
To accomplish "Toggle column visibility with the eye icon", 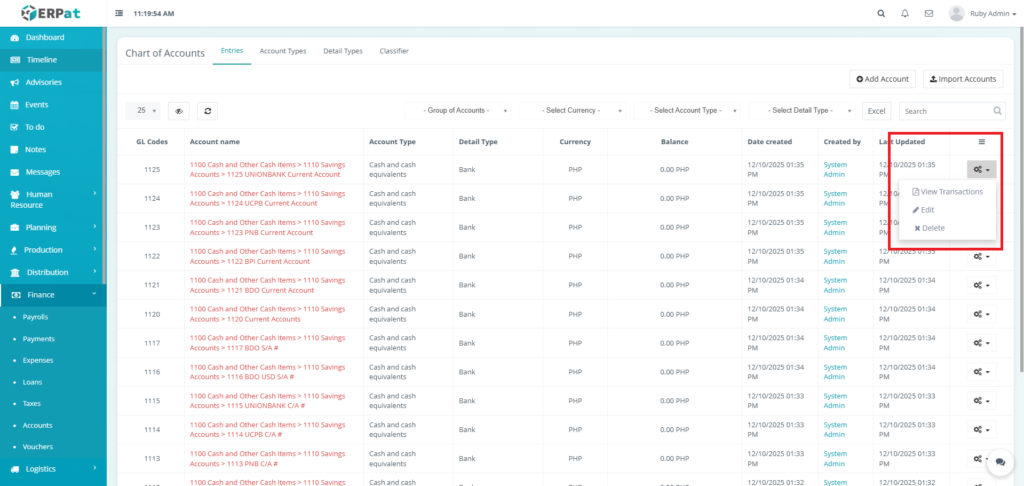I will point(179,111).
